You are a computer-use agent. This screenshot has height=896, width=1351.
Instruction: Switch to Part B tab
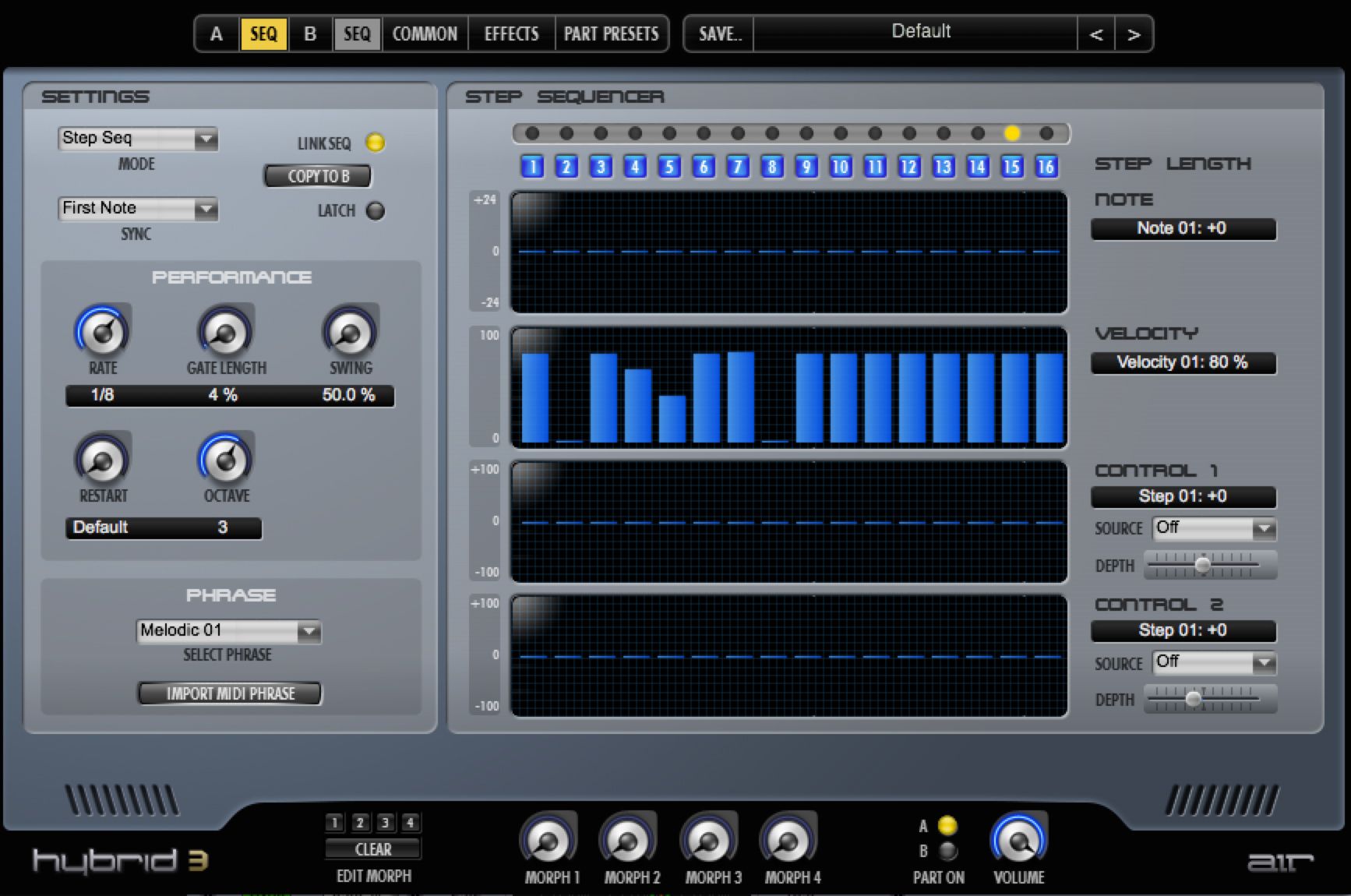tap(310, 34)
